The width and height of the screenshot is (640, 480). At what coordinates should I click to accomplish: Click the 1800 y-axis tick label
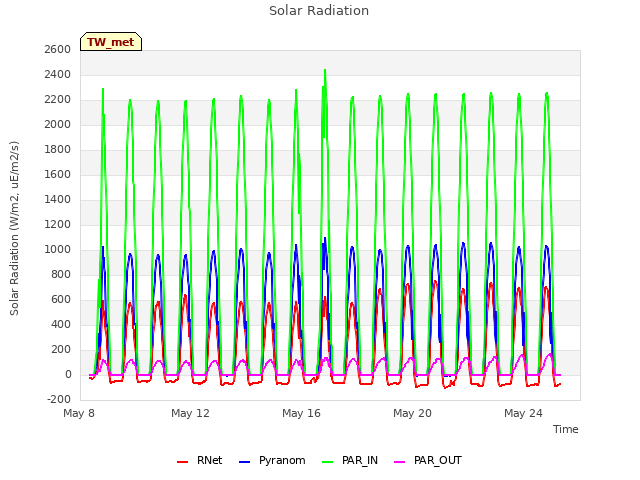click(x=58, y=149)
